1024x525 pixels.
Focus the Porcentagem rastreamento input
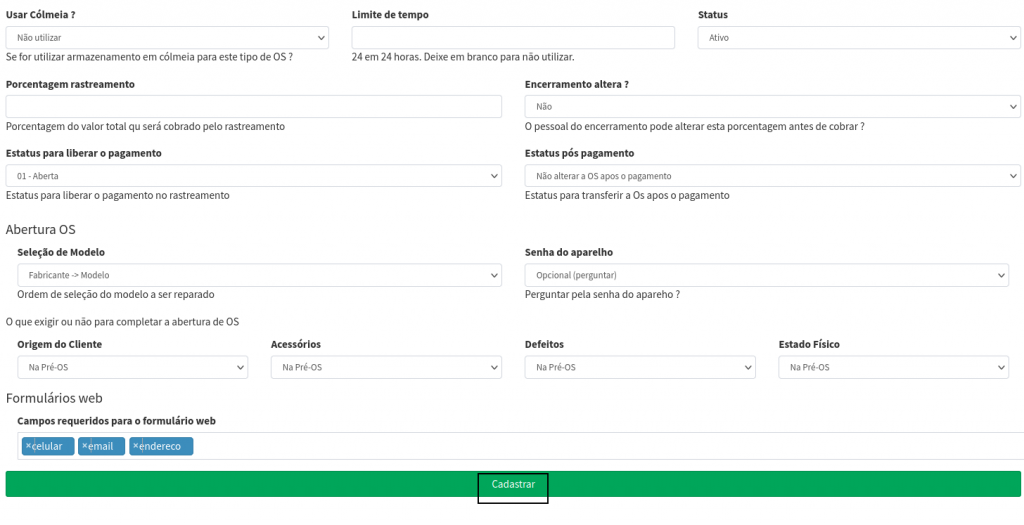253,106
